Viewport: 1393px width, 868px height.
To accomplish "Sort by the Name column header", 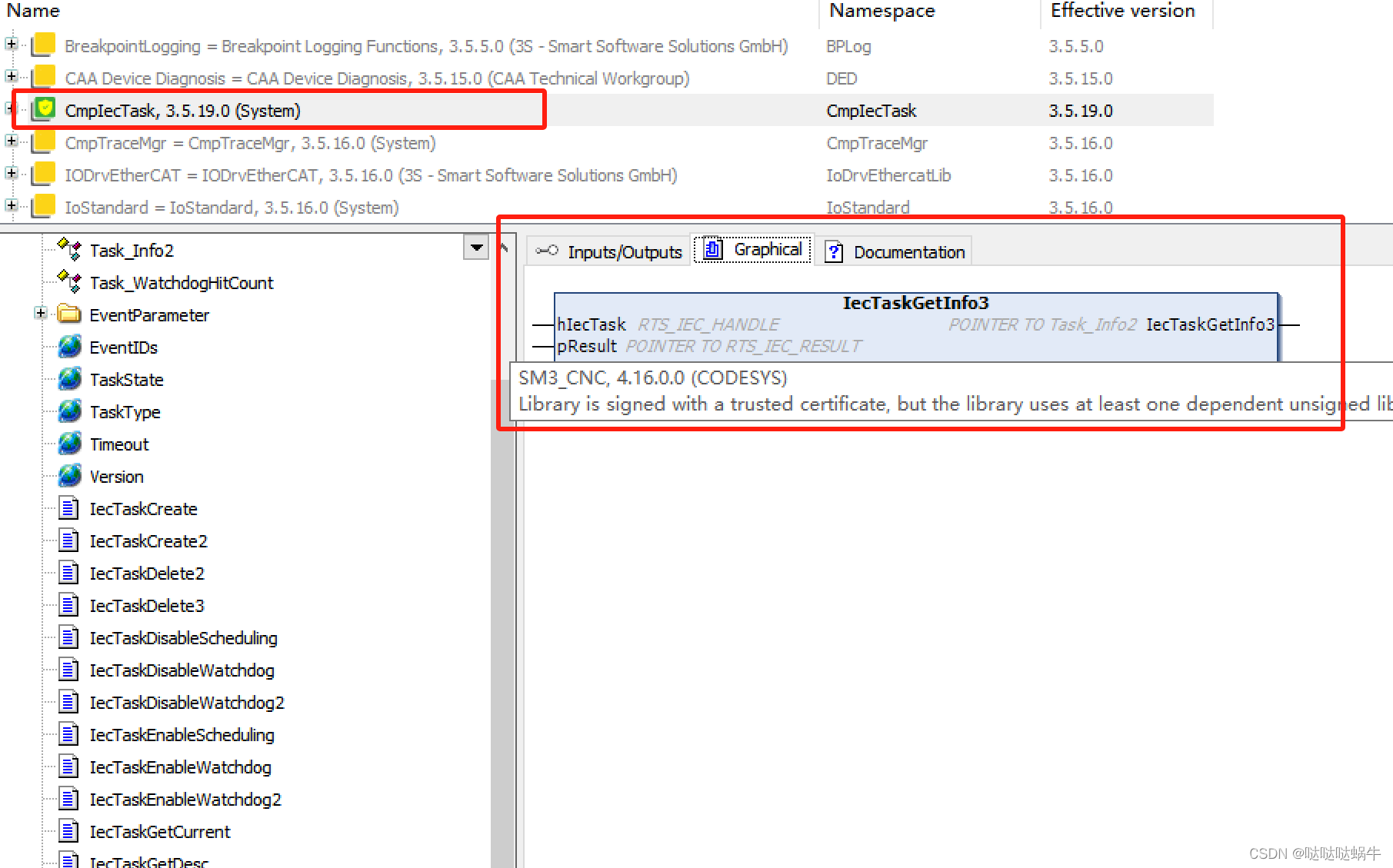I will click(33, 11).
